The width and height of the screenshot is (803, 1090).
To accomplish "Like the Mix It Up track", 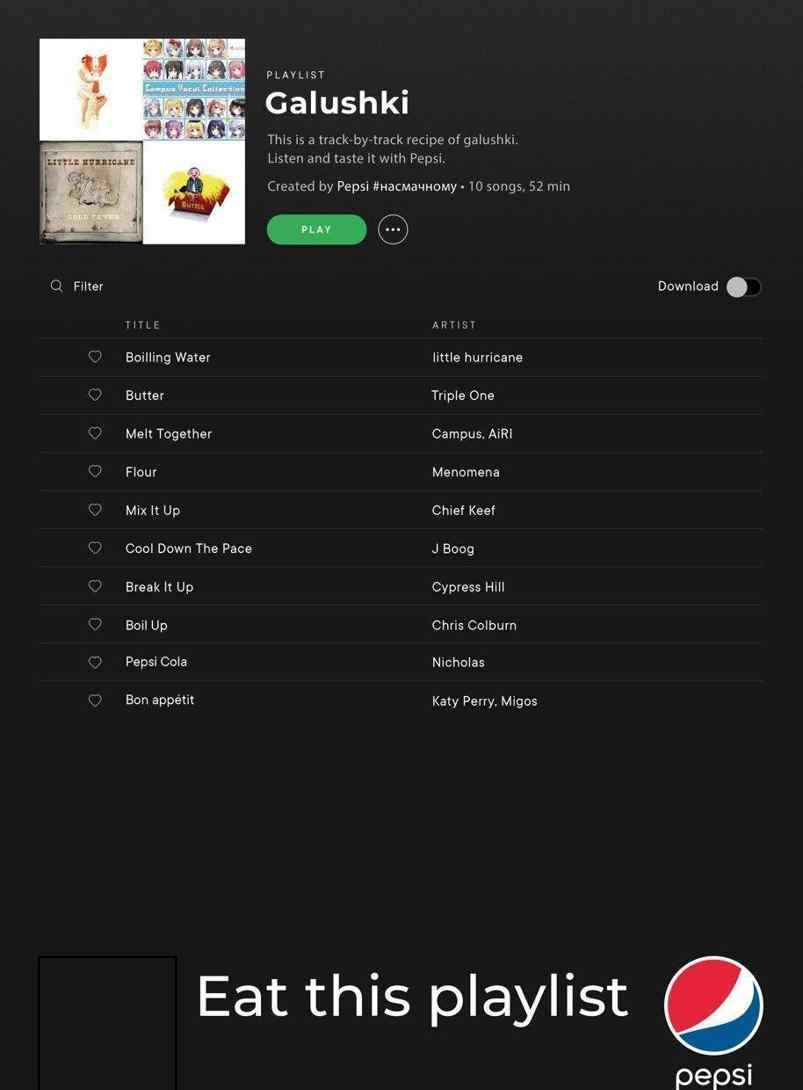I will coord(95,510).
